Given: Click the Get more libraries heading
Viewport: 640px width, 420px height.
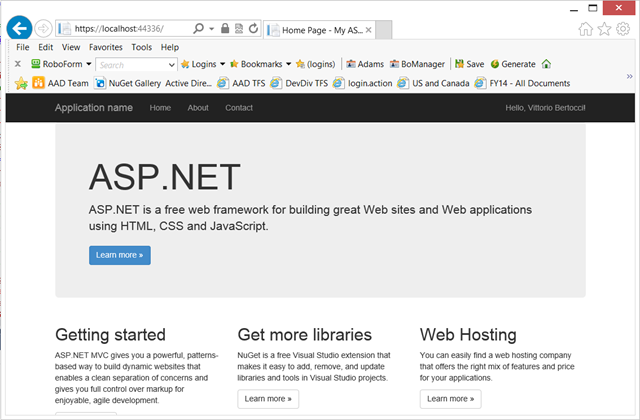Looking at the screenshot, I should pyautogui.click(x=304, y=335).
